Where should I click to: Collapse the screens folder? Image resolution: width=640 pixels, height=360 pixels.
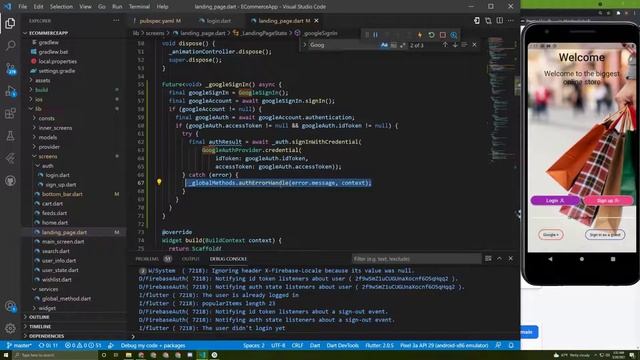pyautogui.click(x=48, y=156)
